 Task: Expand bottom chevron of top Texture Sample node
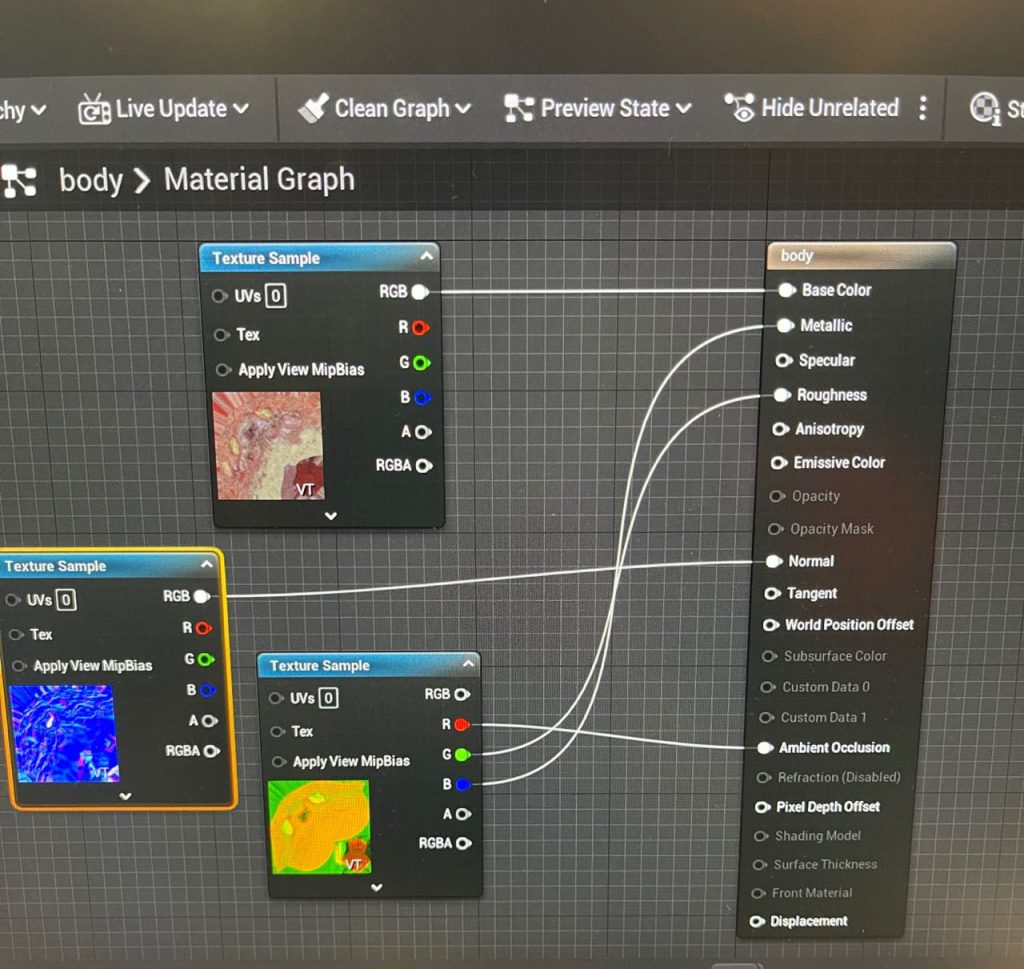coord(331,516)
